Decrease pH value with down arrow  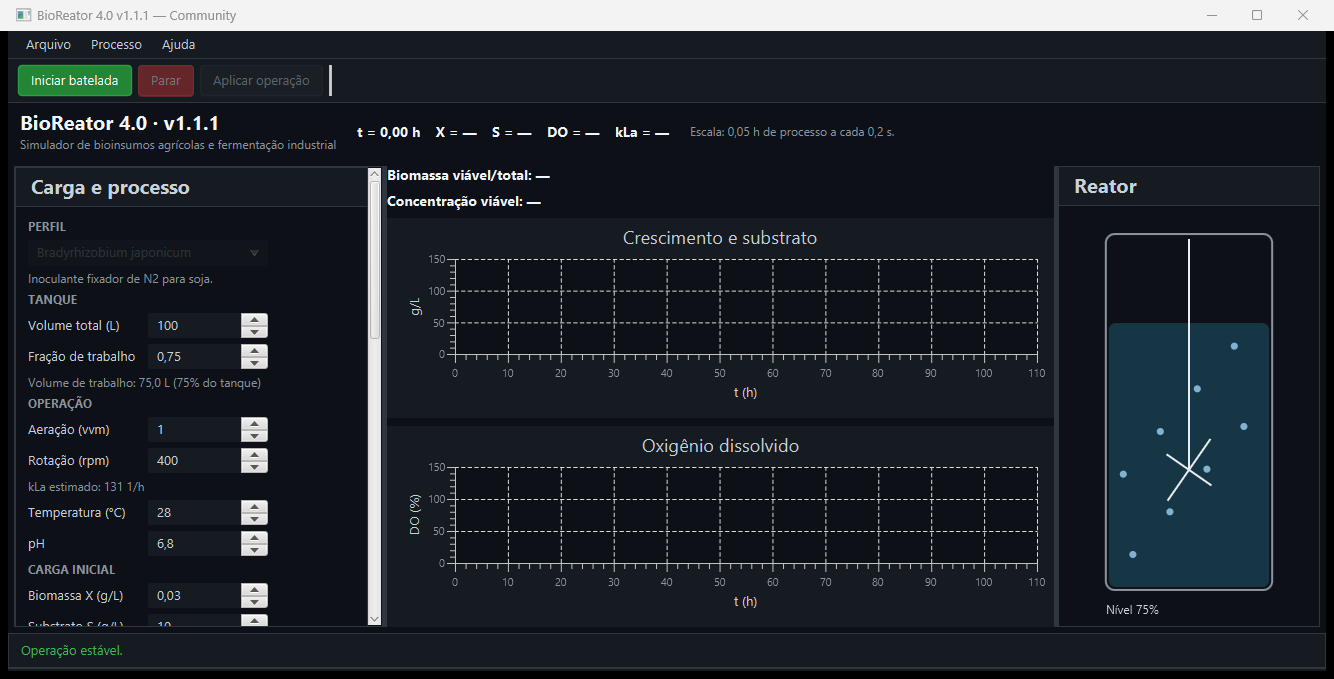[255, 550]
